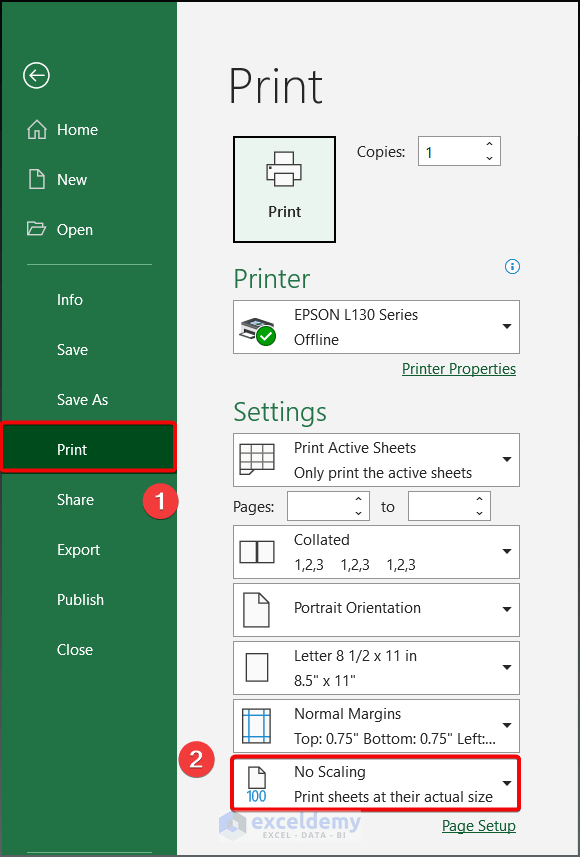580x857 pixels.
Task: Select the Print menu item
Action: tap(71, 449)
